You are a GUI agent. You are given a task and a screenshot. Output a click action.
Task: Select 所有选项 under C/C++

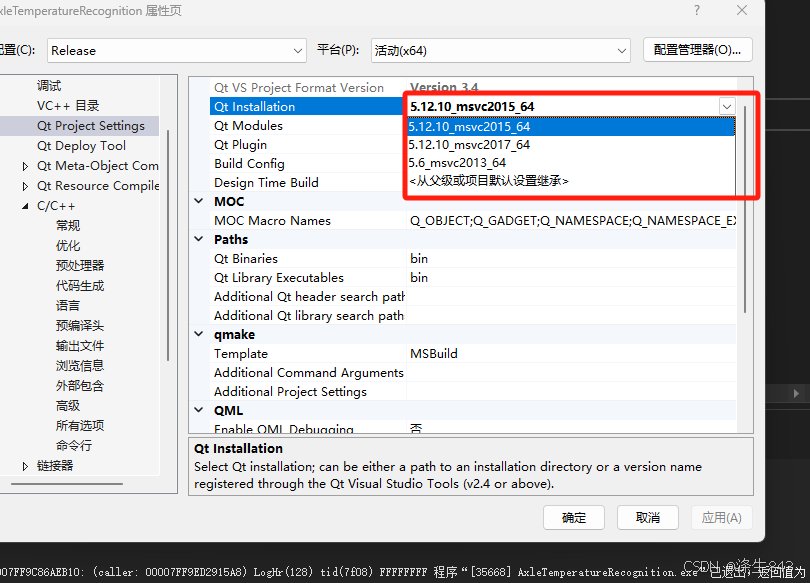[80, 426]
